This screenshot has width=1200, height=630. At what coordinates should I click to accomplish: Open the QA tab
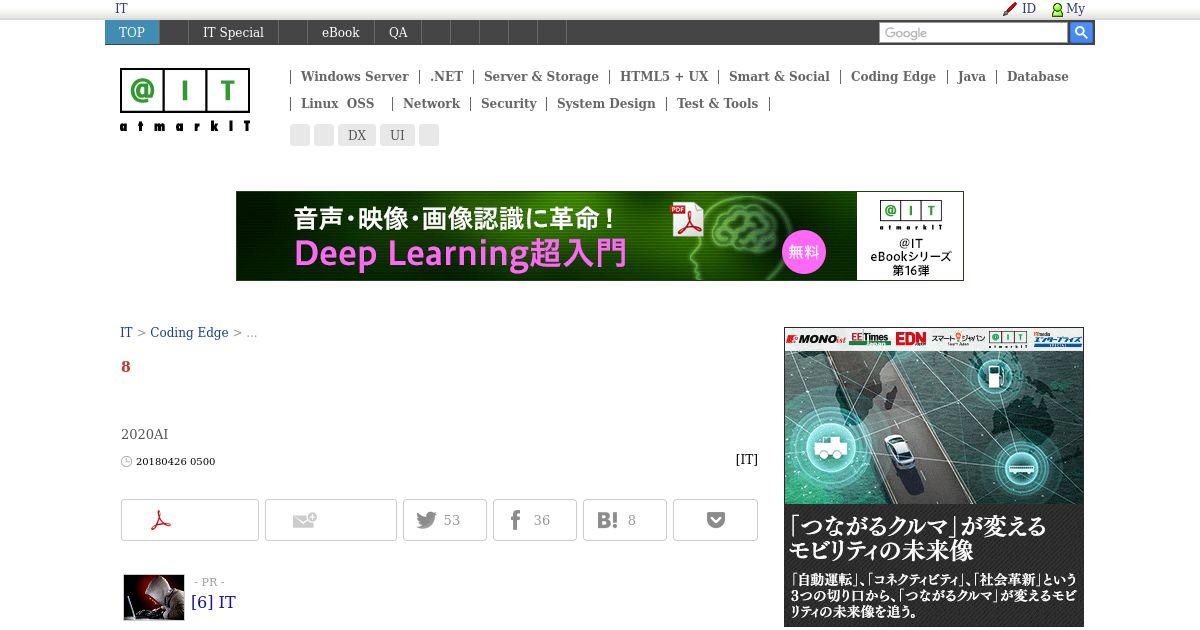pos(398,32)
